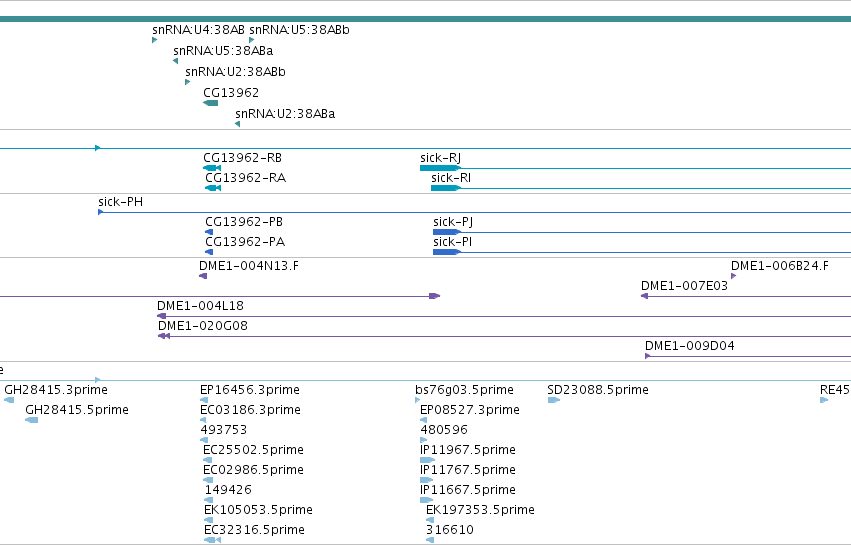Viewport: 851px width, 545px height.
Task: Click the DME1-020G08 double arrowhead glyph
Action: [164, 336]
